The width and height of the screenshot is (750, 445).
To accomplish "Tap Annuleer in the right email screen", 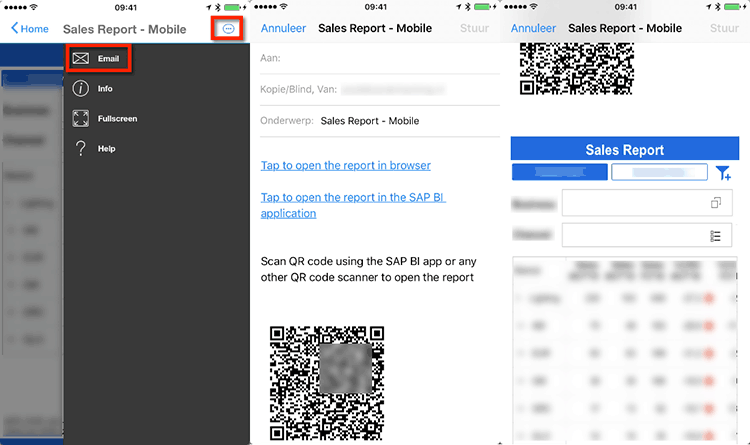I will [533, 28].
